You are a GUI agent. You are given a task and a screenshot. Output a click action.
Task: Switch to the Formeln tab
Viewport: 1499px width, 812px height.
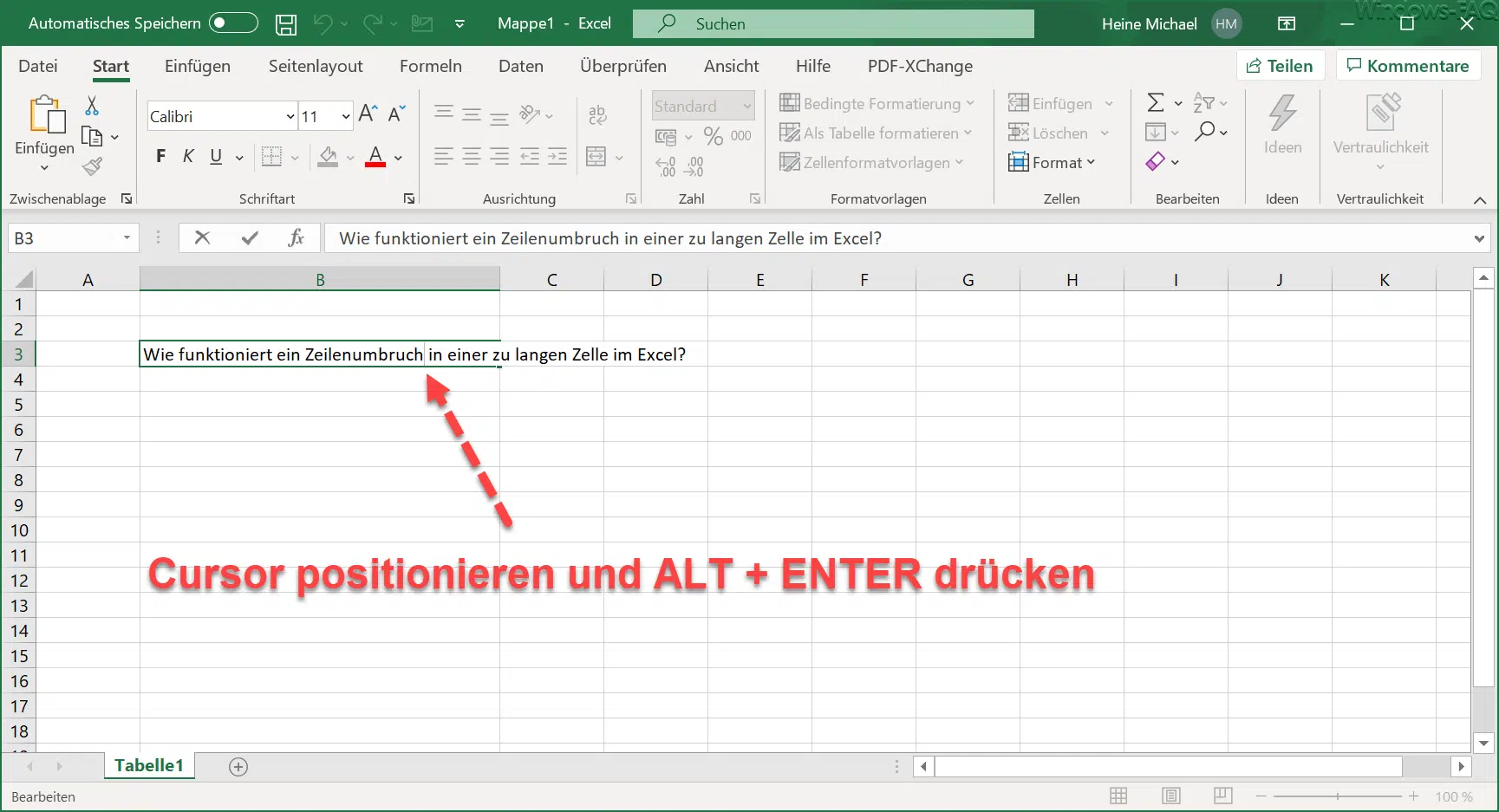[x=430, y=66]
